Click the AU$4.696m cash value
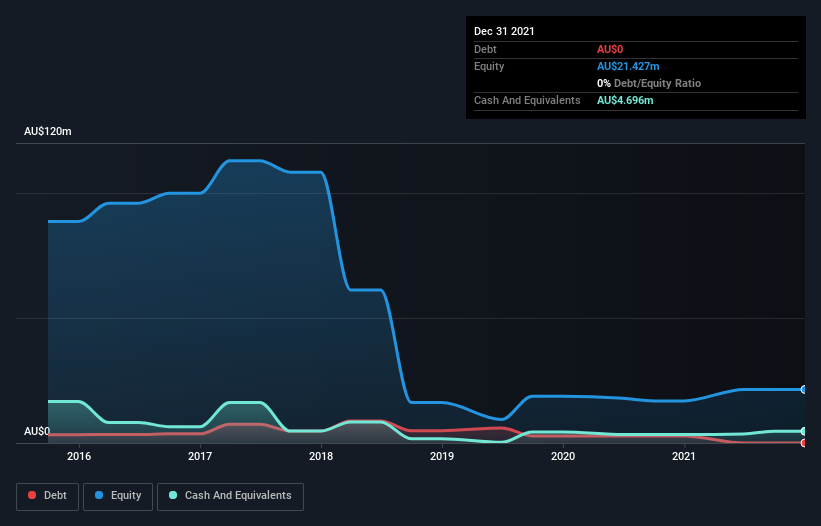The image size is (821, 526). (x=625, y=100)
